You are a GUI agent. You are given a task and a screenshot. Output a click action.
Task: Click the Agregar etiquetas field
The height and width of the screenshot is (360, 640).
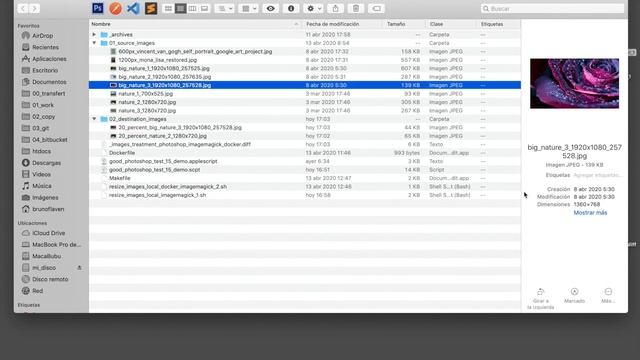pyautogui.click(x=597, y=175)
